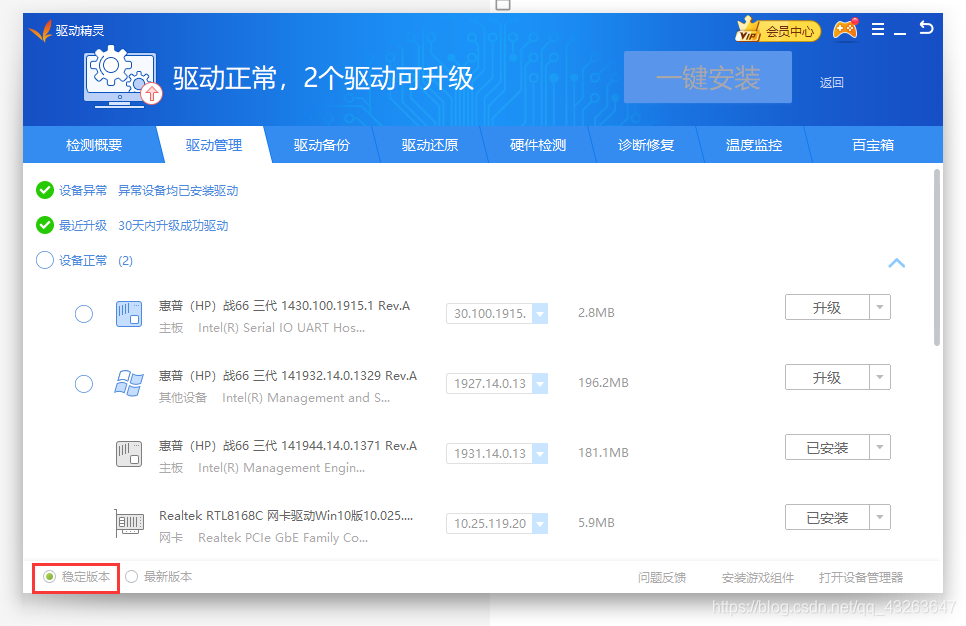The height and width of the screenshot is (626, 966).
Task: Click the back arrow icon at top right
Action: pos(926,28)
